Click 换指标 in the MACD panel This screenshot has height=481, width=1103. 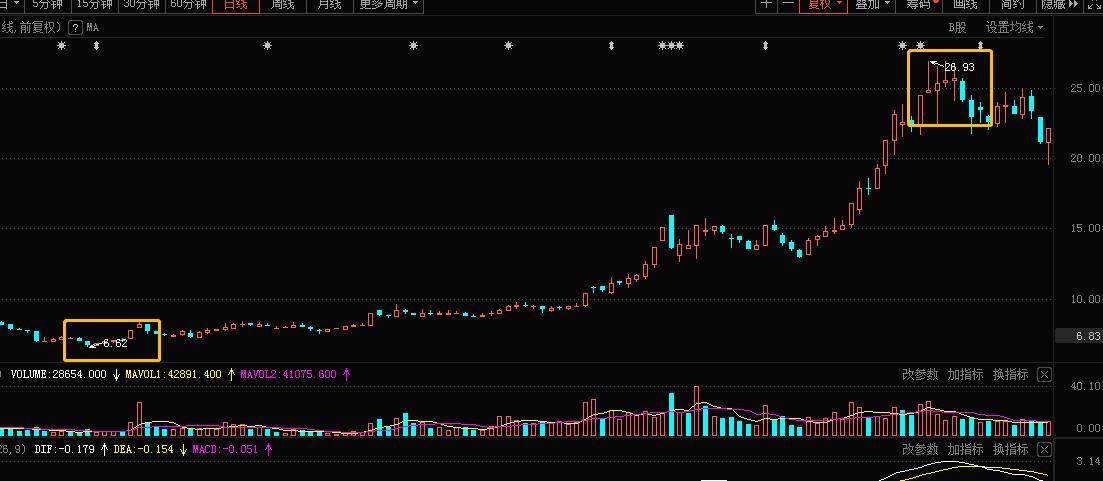tap(1010, 449)
